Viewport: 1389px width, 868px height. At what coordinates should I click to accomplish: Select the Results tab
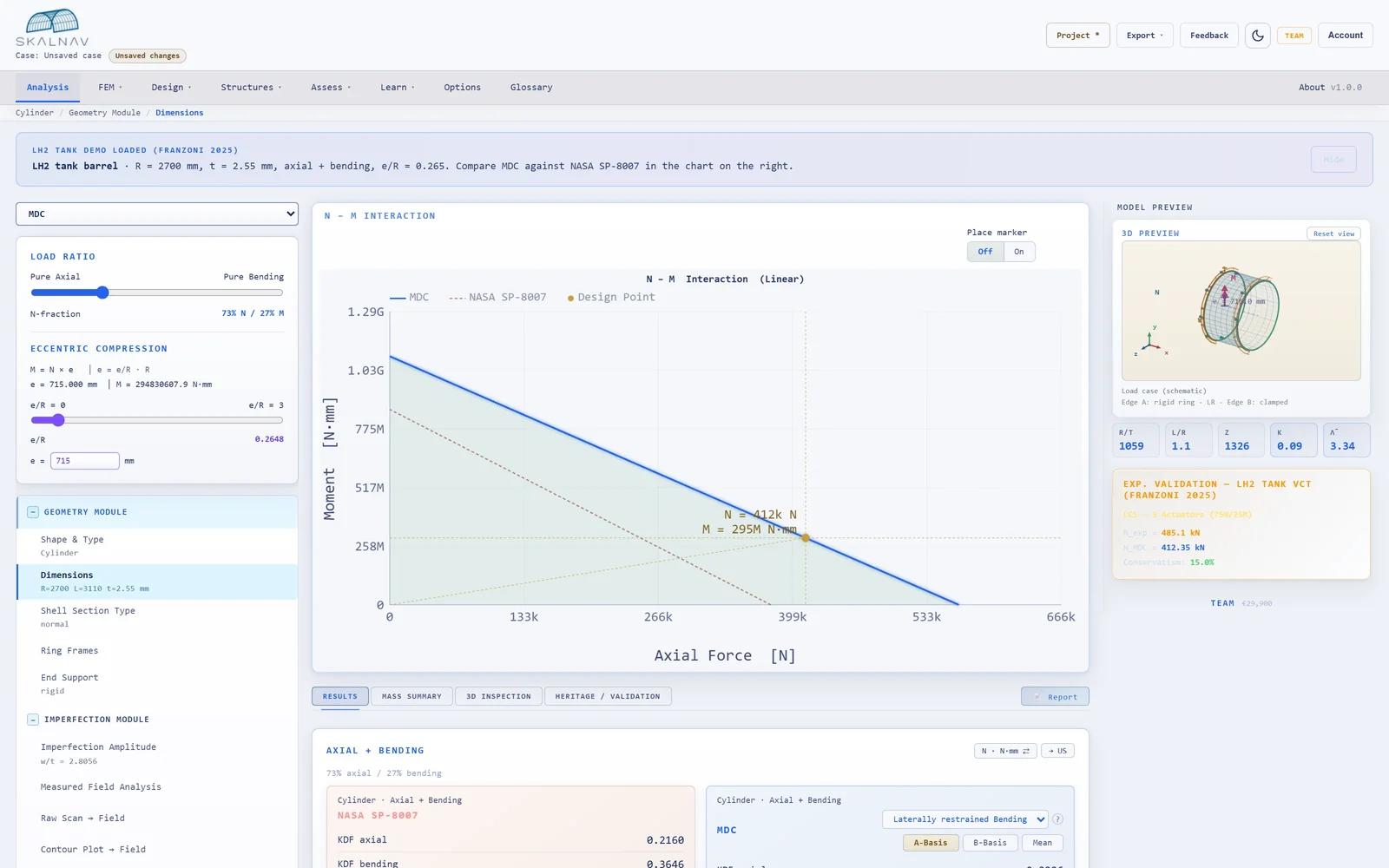[340, 696]
